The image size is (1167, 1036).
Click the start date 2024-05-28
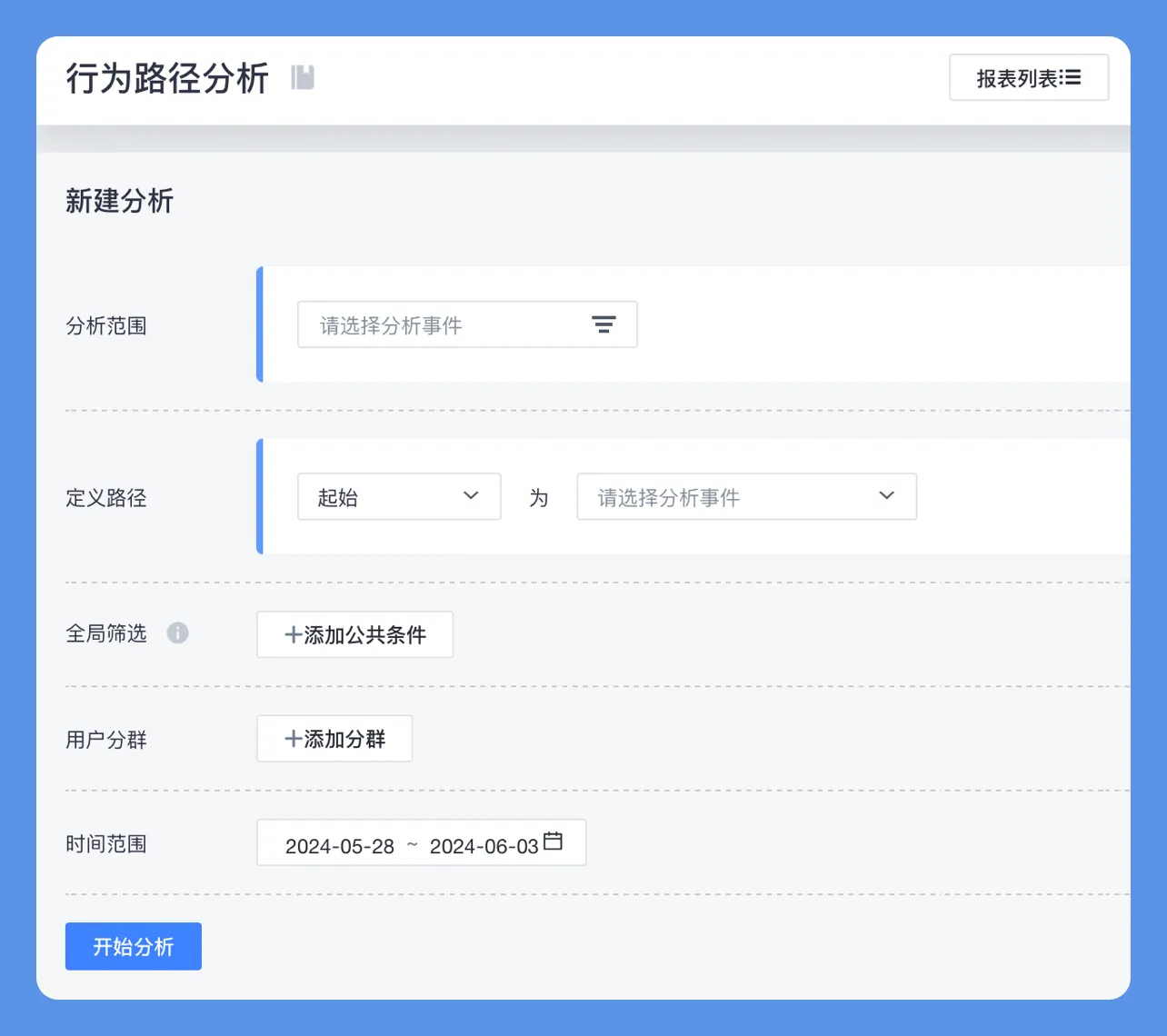coord(340,846)
